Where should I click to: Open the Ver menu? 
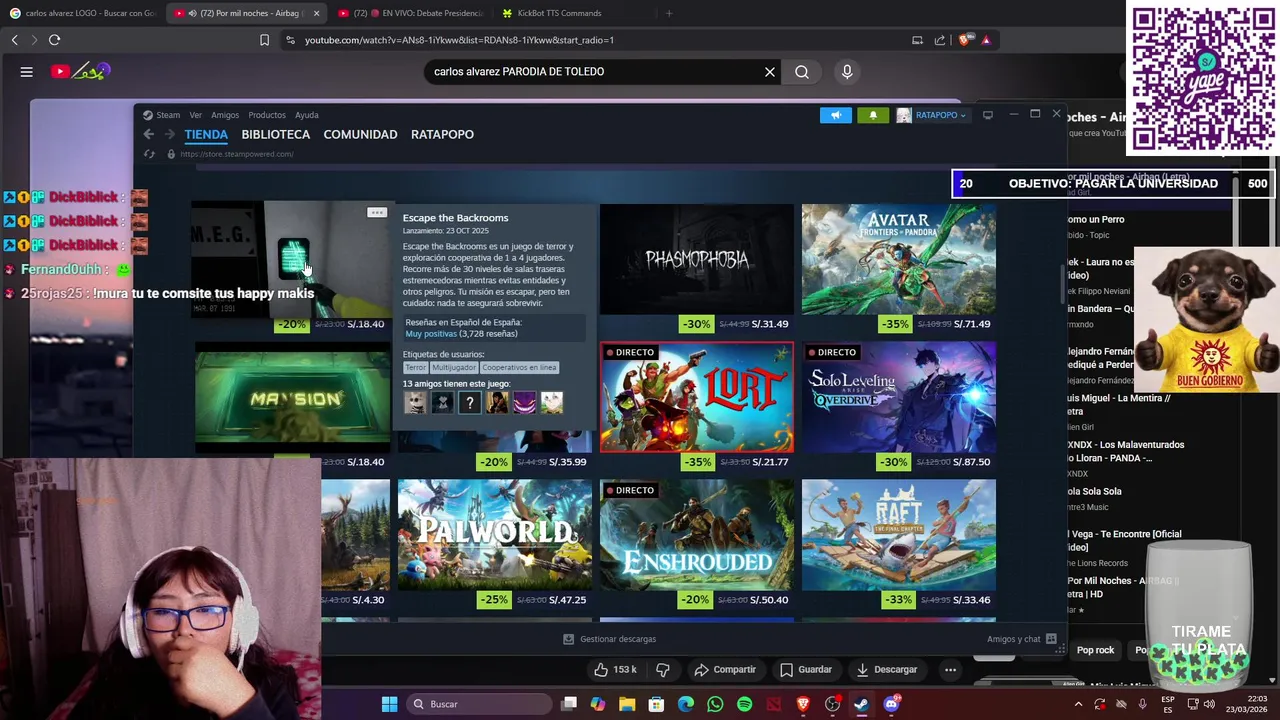[196, 115]
